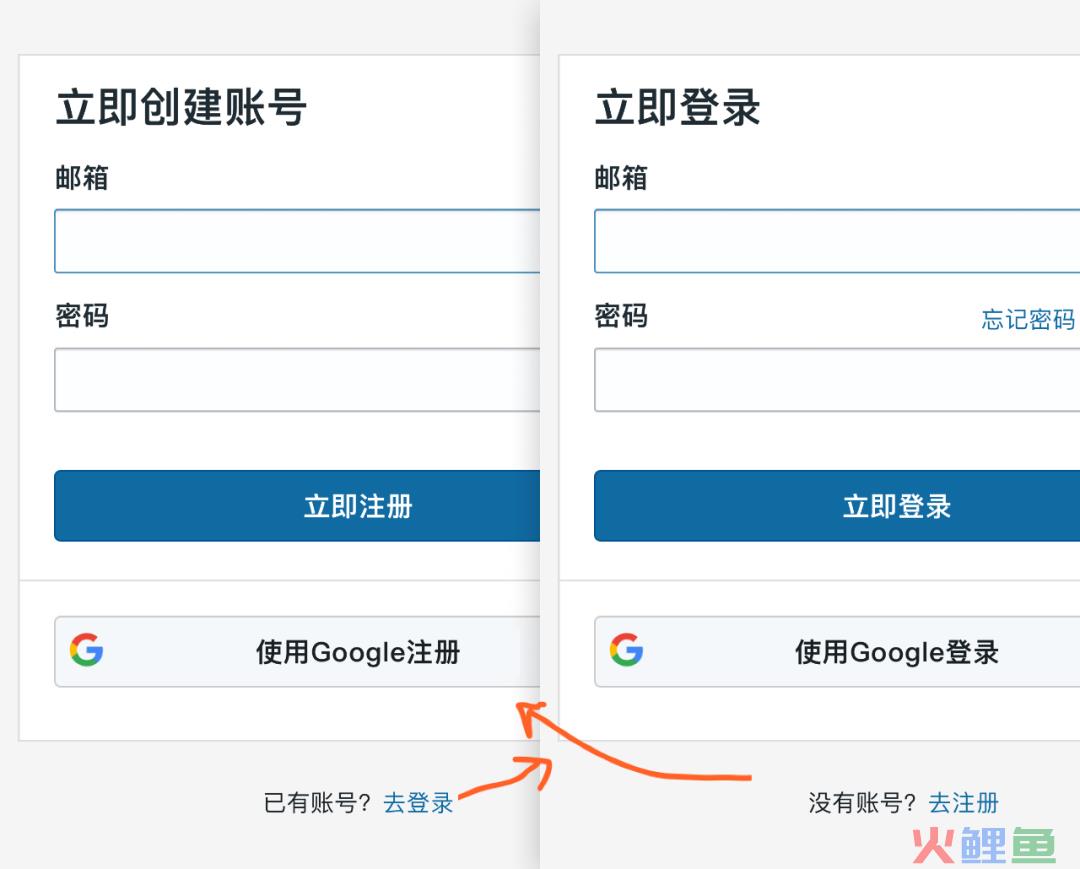
Task: Open the 去登录 link
Action: pos(418,803)
